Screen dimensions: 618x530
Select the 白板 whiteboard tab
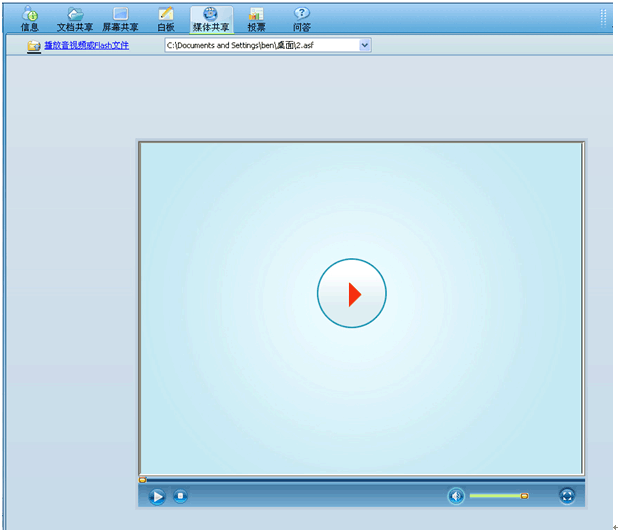point(166,19)
